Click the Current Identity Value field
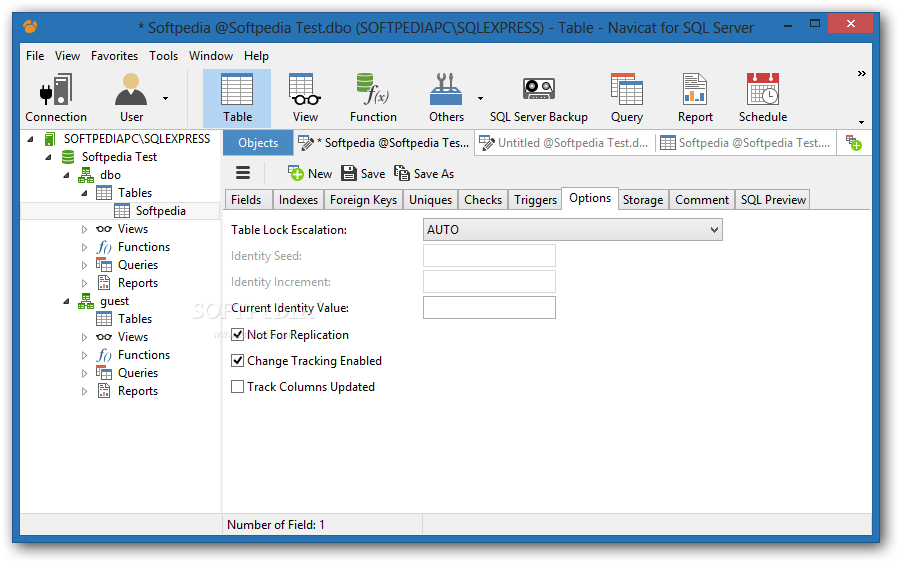 coord(489,308)
